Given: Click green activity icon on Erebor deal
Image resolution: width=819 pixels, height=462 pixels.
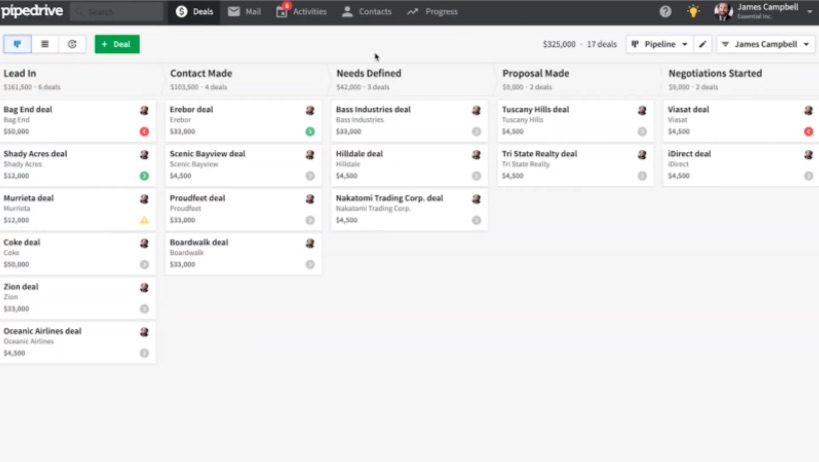Looking at the screenshot, I should click(x=310, y=132).
